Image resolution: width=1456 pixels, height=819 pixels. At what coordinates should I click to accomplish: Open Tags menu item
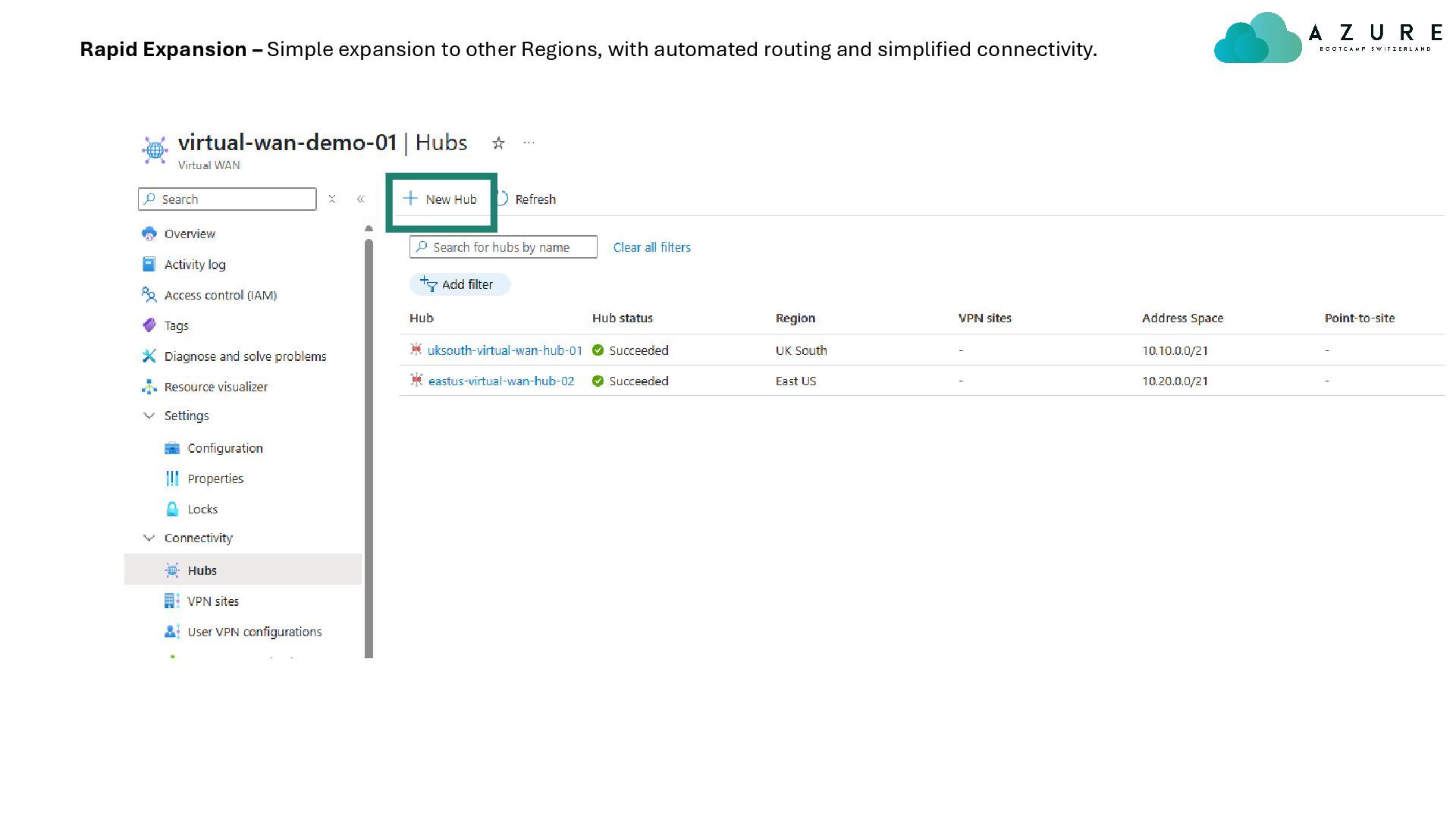tap(177, 325)
